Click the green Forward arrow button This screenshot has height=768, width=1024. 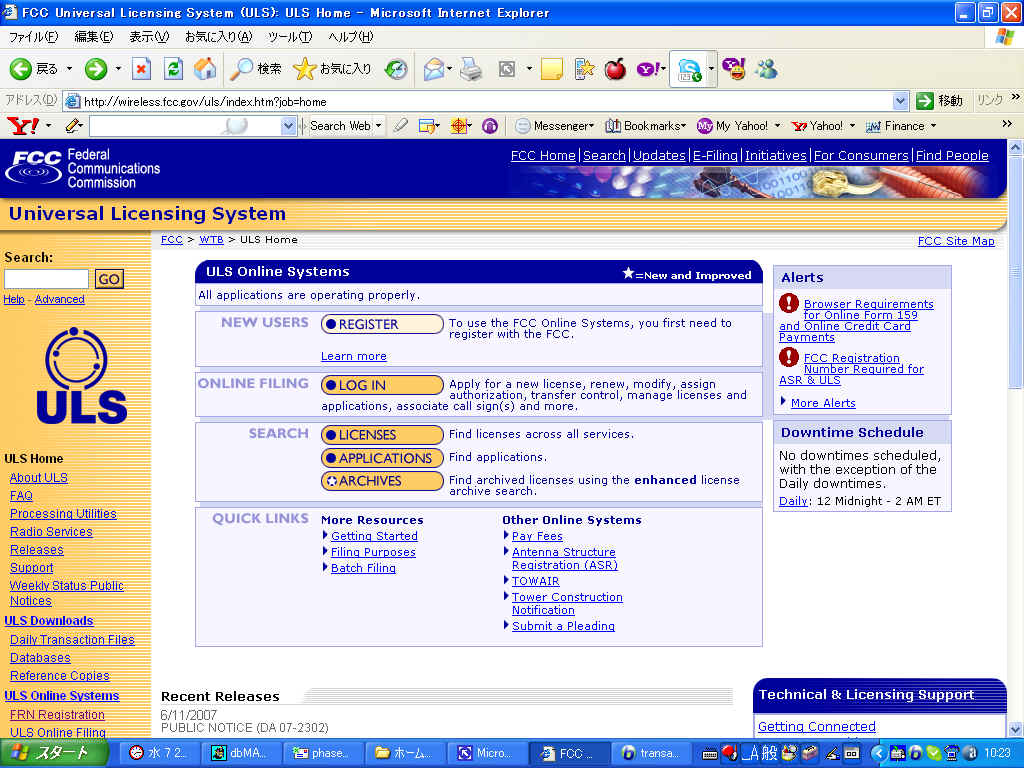pos(96,69)
